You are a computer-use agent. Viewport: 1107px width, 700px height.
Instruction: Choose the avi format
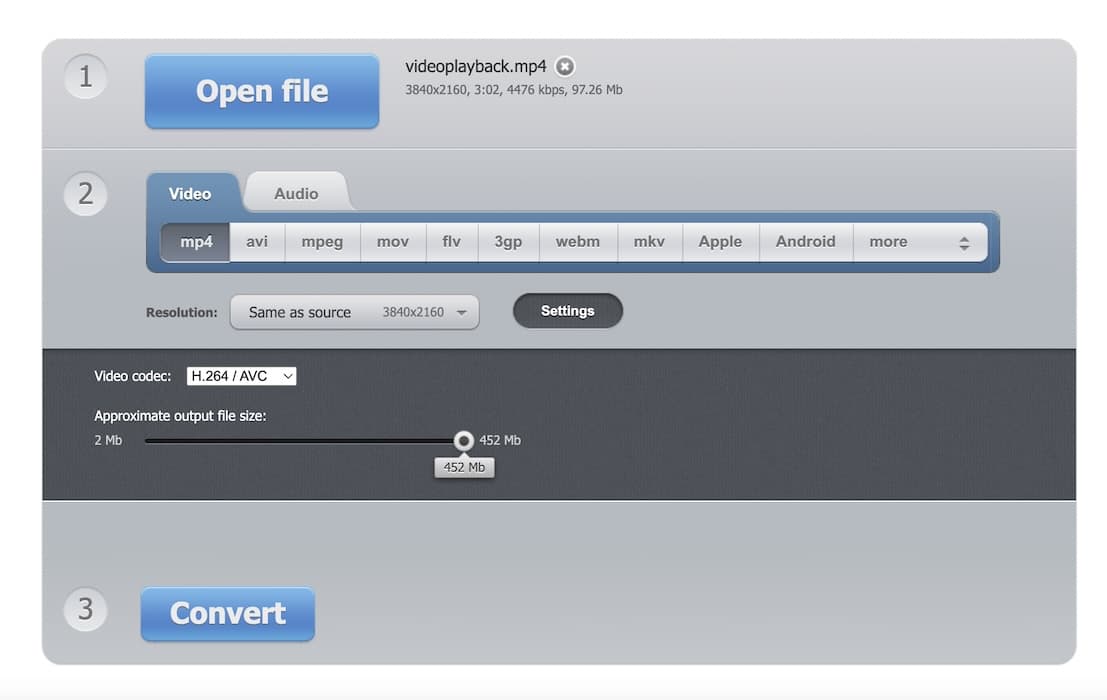point(257,242)
